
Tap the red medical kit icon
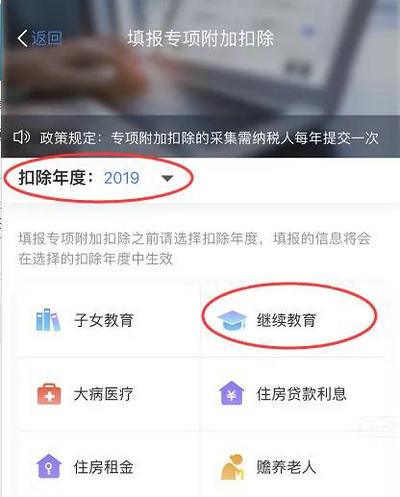pyautogui.click(x=49, y=394)
